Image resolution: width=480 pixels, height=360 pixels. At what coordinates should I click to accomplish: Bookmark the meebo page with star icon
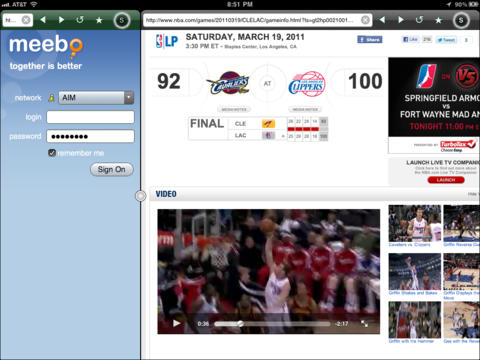pyautogui.click(x=99, y=20)
